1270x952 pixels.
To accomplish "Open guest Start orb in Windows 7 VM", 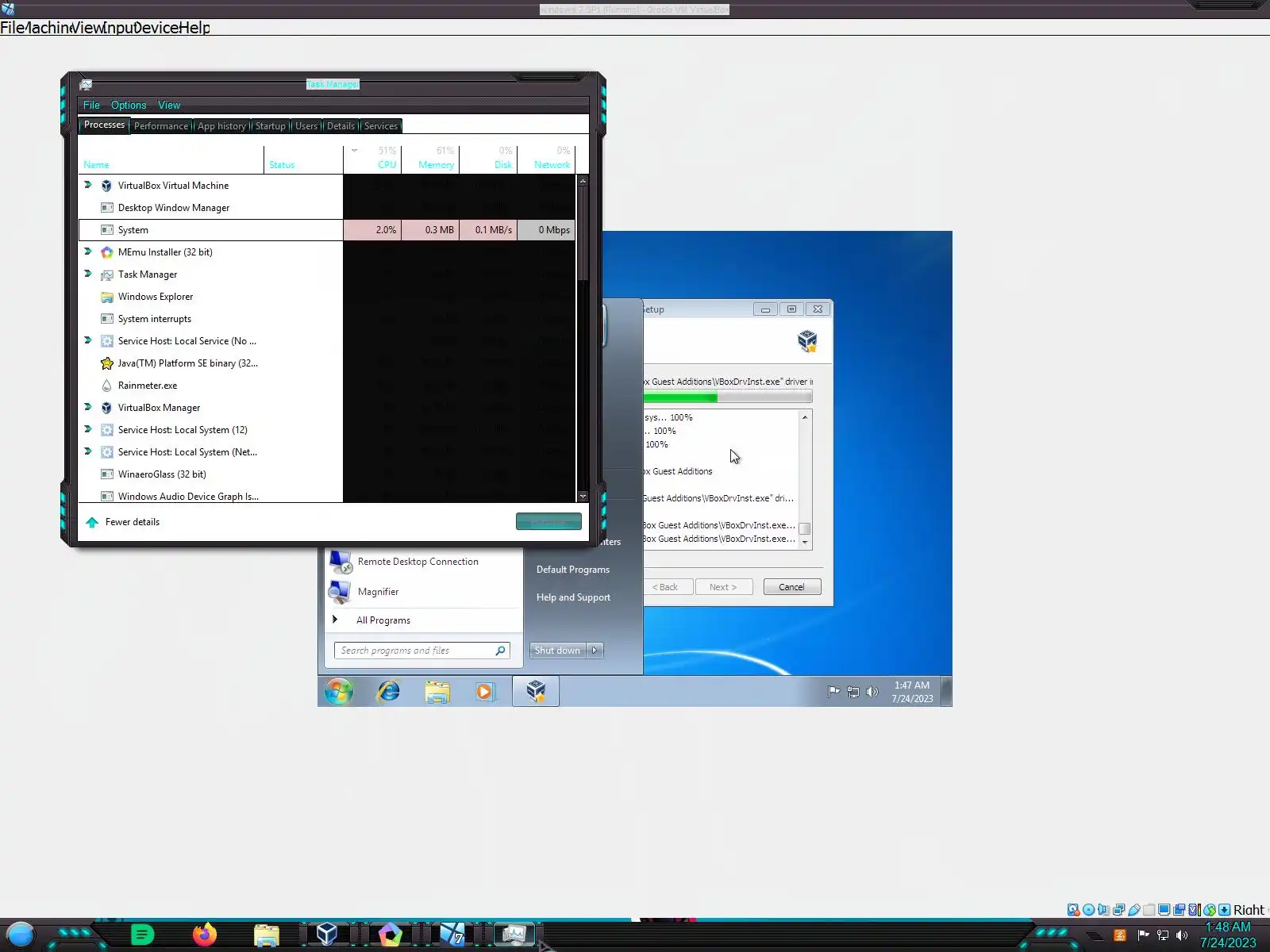I will coord(339,691).
